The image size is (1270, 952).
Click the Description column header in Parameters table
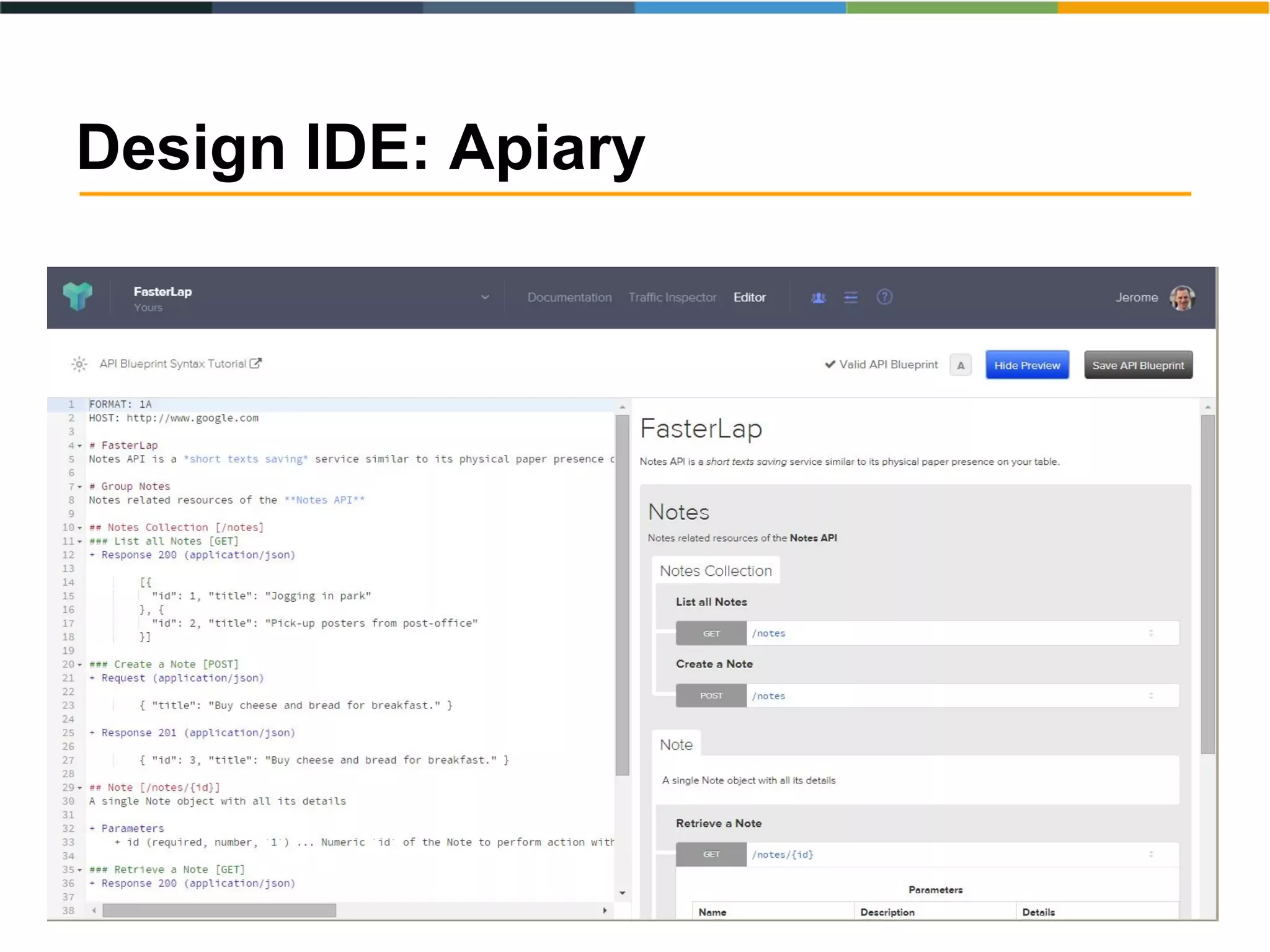point(887,912)
